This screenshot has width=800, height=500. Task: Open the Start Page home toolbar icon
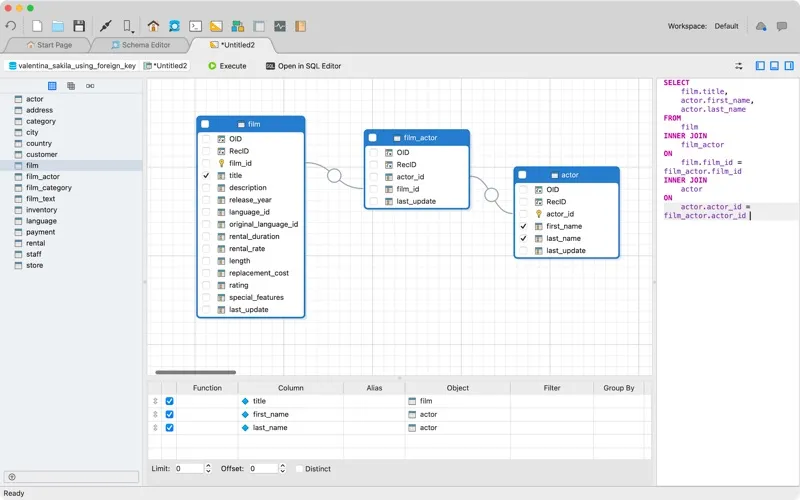[153, 26]
